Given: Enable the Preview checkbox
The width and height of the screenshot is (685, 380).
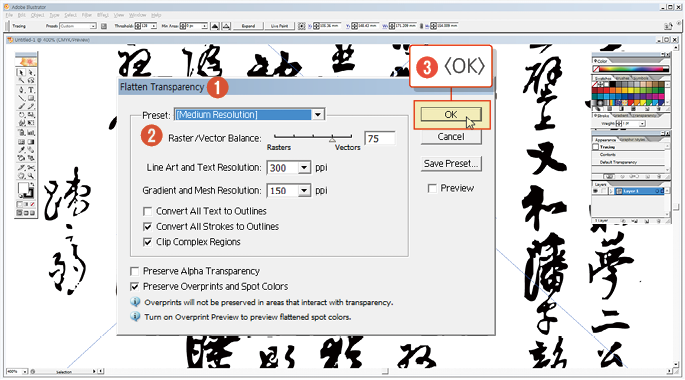Looking at the screenshot, I should tap(432, 188).
